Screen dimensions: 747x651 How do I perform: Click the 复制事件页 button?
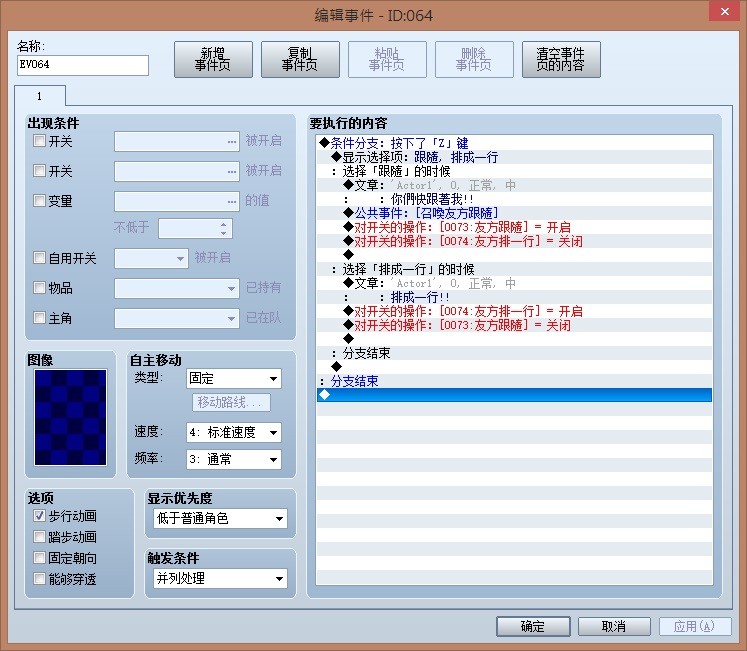point(300,59)
